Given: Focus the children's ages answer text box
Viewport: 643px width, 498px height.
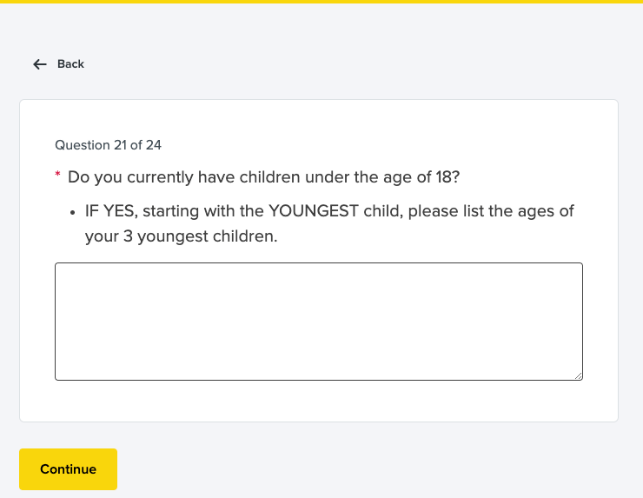Looking at the screenshot, I should (318, 321).
